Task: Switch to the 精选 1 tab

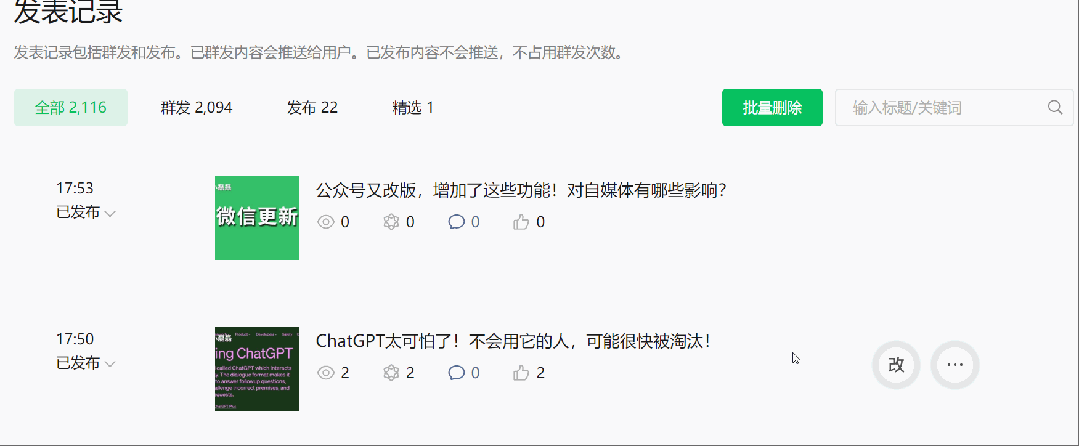Action: click(x=413, y=108)
